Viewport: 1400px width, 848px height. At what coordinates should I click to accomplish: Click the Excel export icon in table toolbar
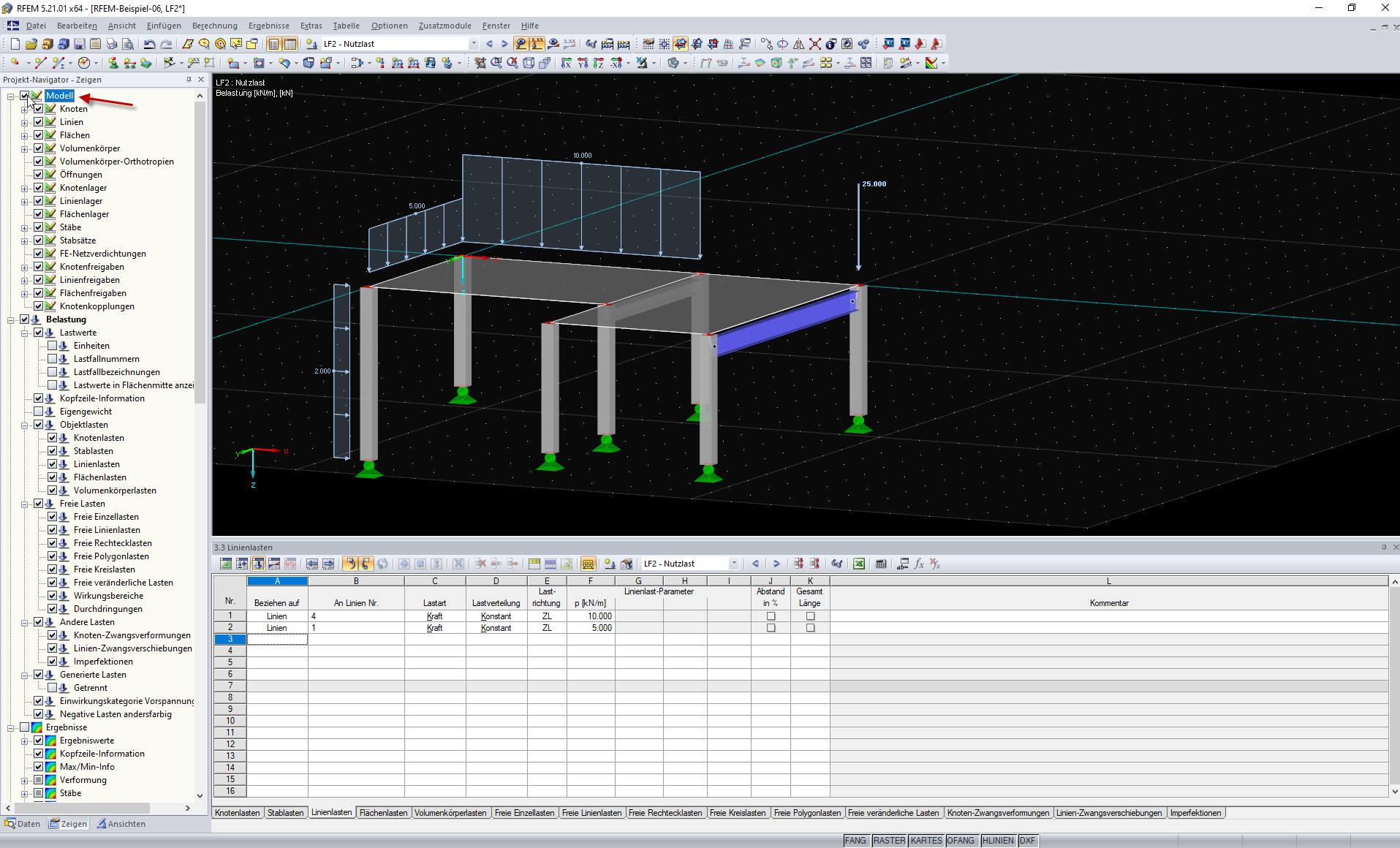pyautogui.click(x=859, y=564)
